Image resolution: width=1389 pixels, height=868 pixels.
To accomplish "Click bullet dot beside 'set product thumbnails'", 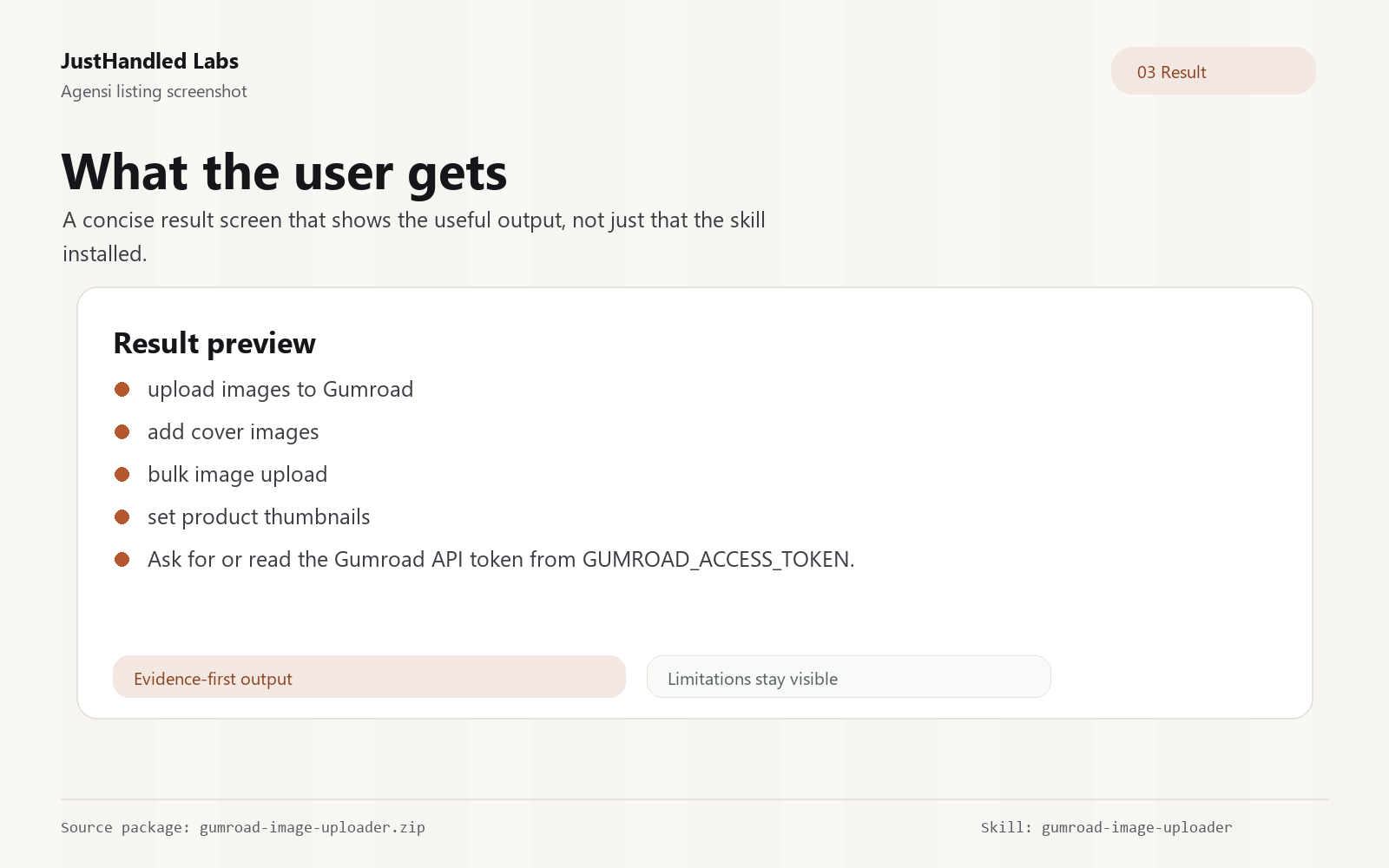I will [x=122, y=517].
